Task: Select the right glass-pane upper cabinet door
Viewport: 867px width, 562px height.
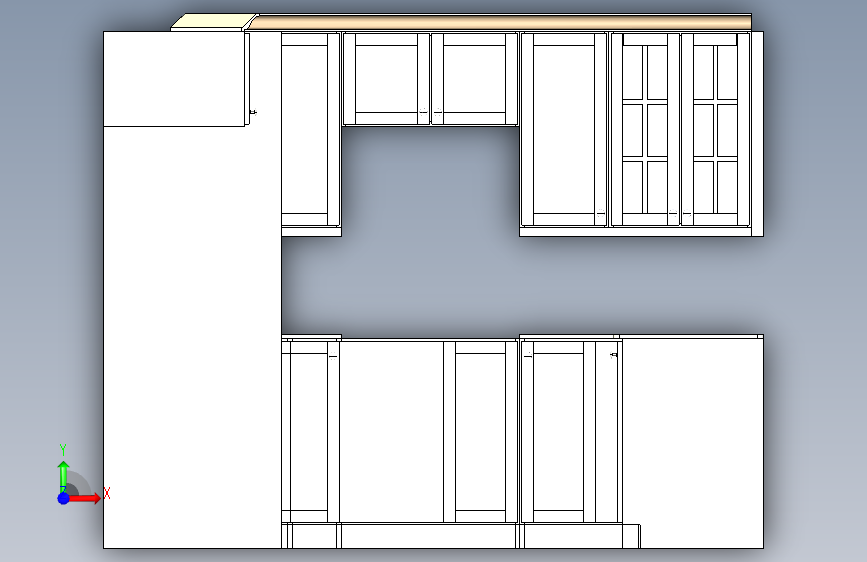Action: pyautogui.click(x=715, y=129)
